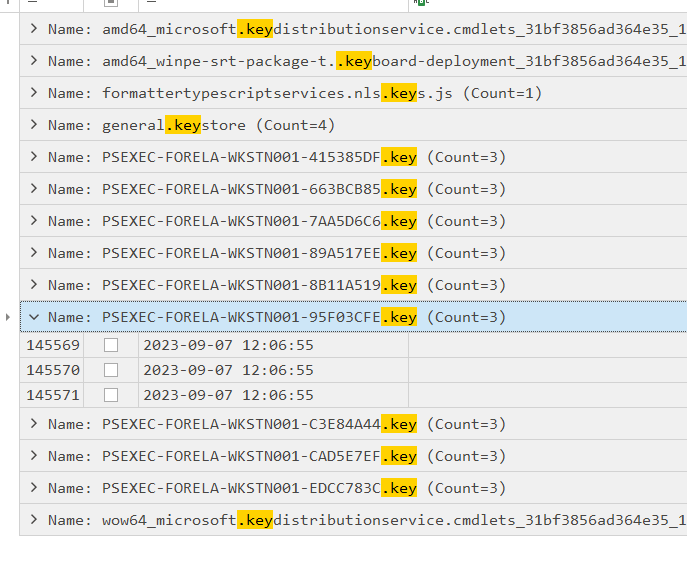Viewport: 687px width, 561px height.
Task: Tick the checkbox in row 145570
Action: tap(111, 370)
